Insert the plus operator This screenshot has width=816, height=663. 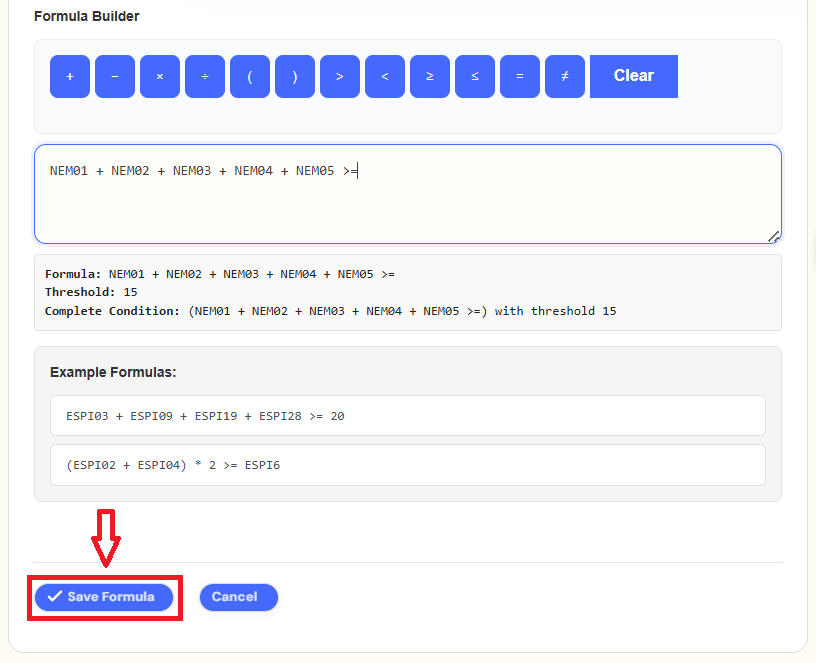pos(70,76)
